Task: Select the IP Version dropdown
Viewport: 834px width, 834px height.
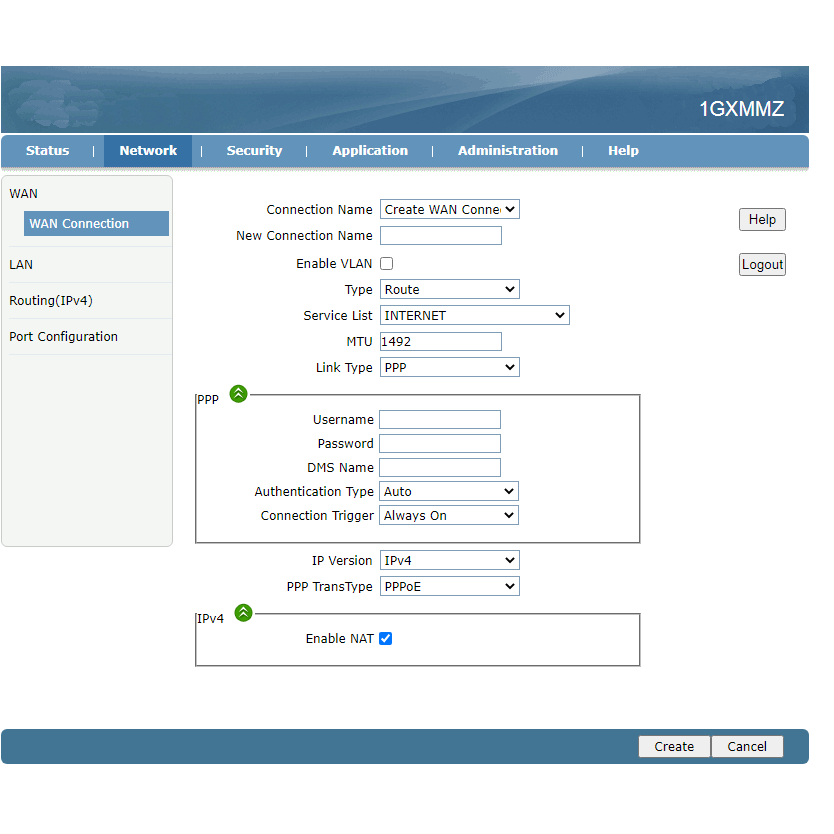Action: point(449,561)
